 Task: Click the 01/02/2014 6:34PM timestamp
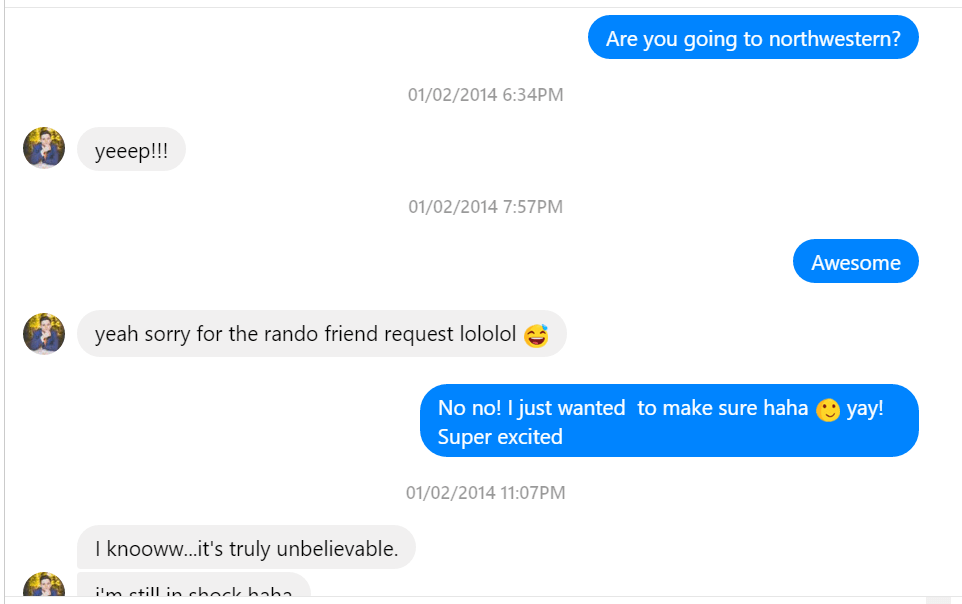coord(485,95)
